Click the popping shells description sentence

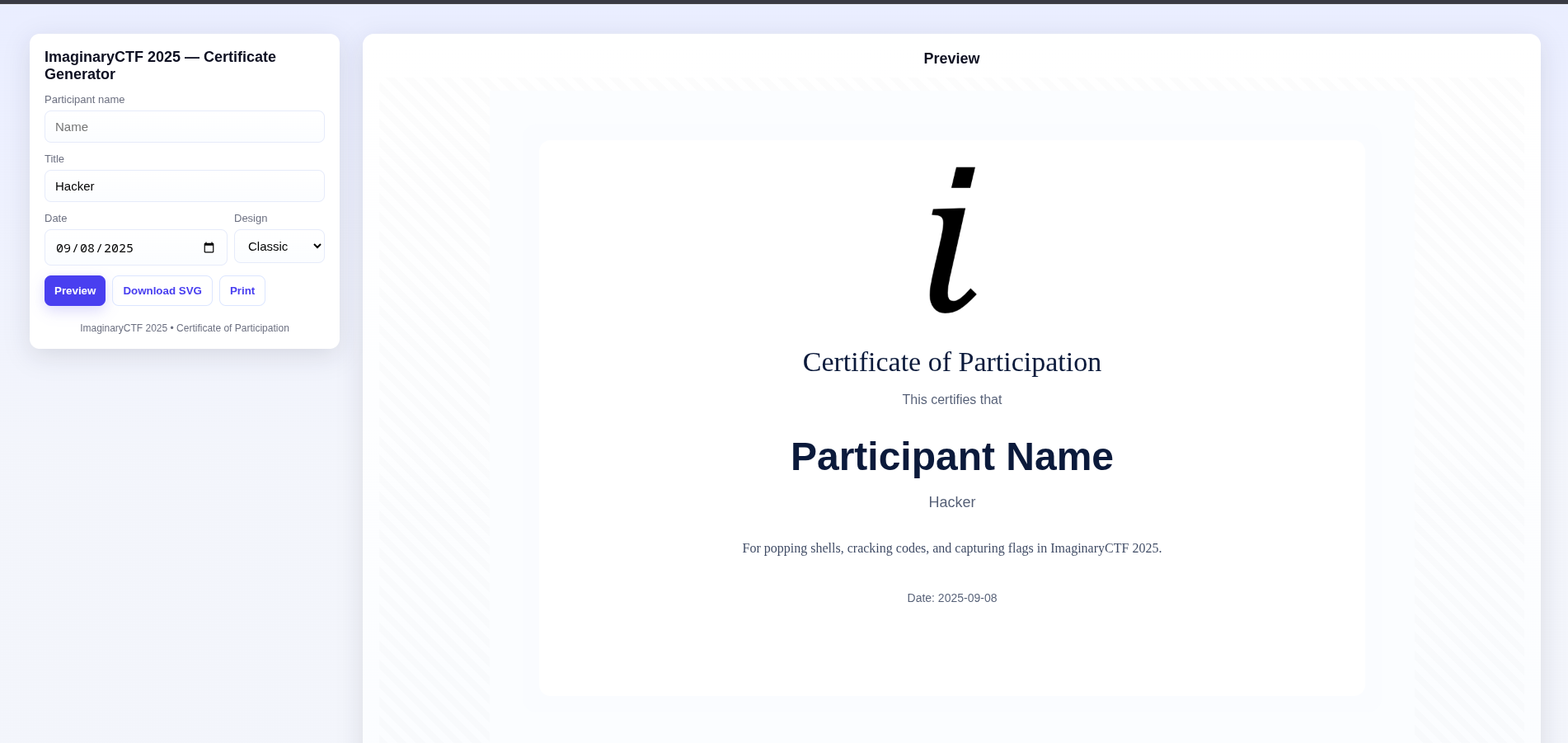point(951,548)
